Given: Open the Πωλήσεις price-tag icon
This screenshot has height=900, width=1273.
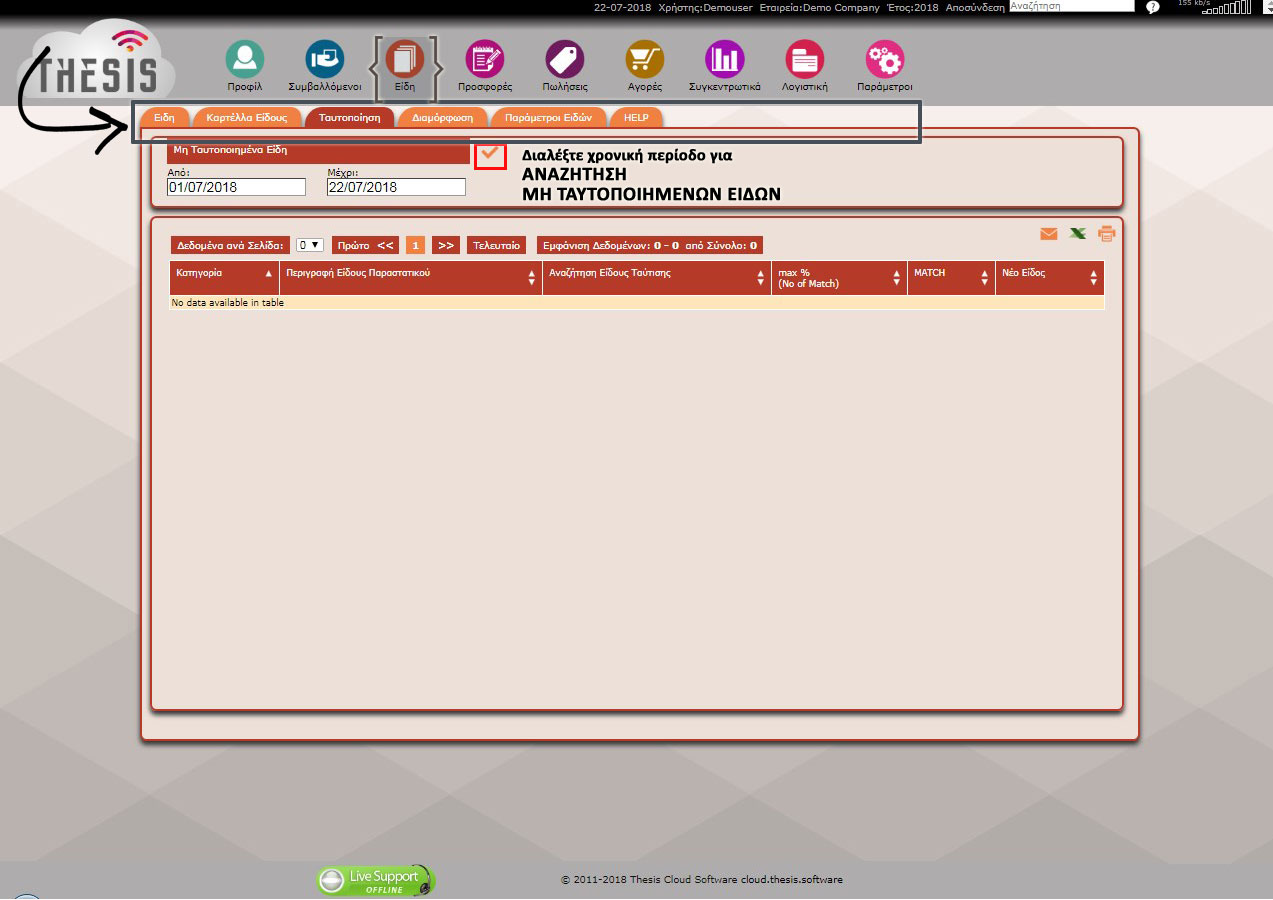Looking at the screenshot, I should point(565,60).
